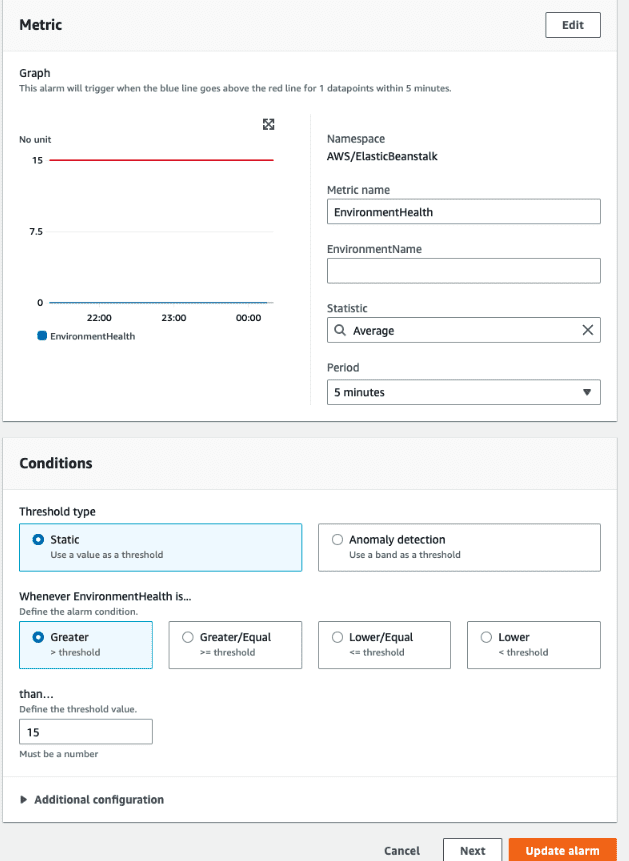Cancel the alarm editing
Viewport: 629px width, 861px height.
pyautogui.click(x=402, y=851)
